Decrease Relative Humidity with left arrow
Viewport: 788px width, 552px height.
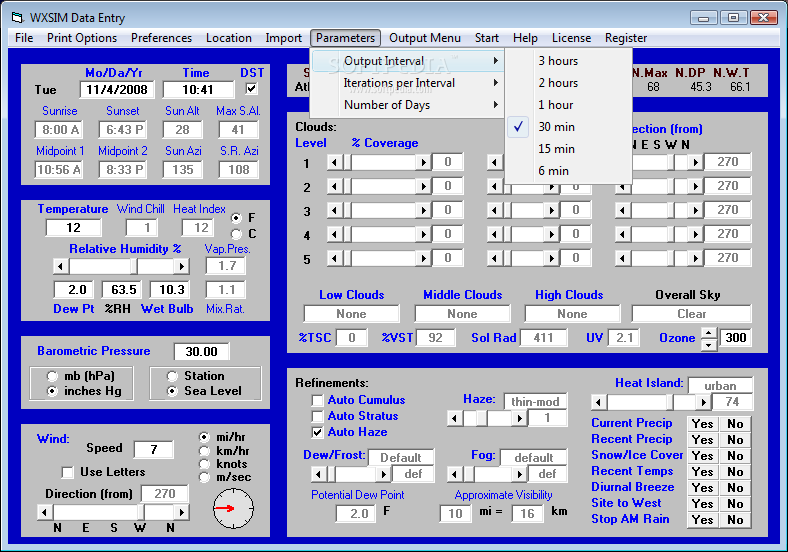coord(61,266)
